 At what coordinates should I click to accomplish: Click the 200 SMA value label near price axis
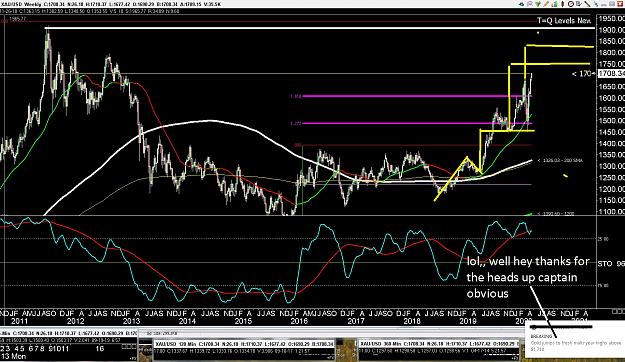tap(560, 160)
